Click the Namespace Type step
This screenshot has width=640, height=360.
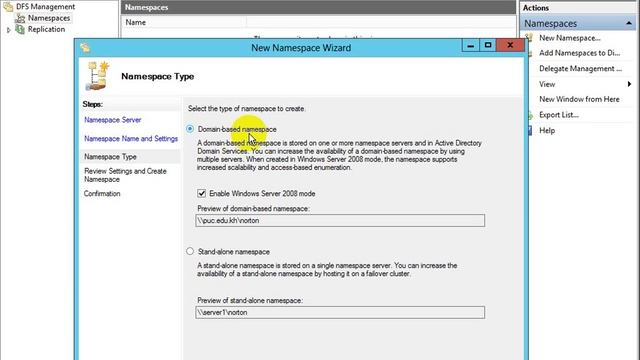[110, 157]
